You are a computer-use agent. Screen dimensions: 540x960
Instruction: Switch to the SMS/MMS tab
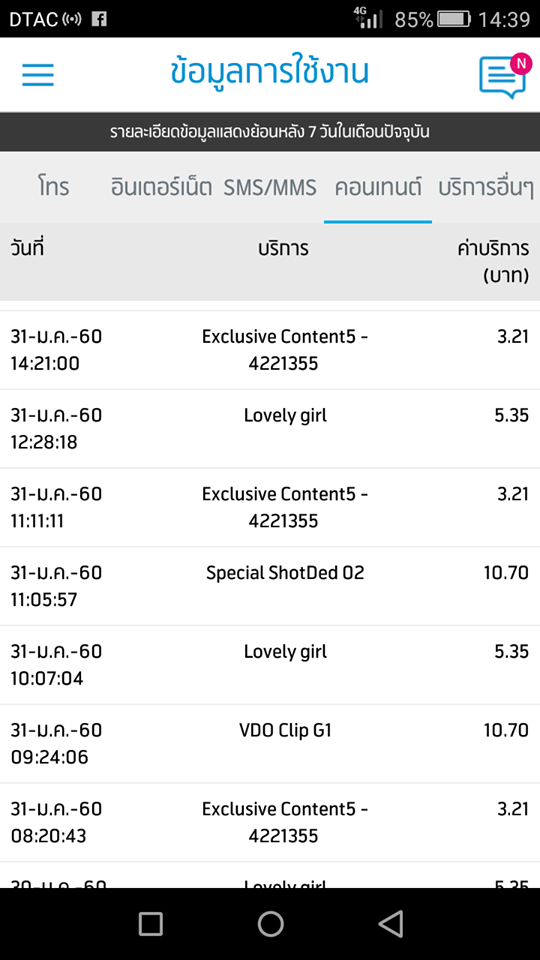click(270, 187)
